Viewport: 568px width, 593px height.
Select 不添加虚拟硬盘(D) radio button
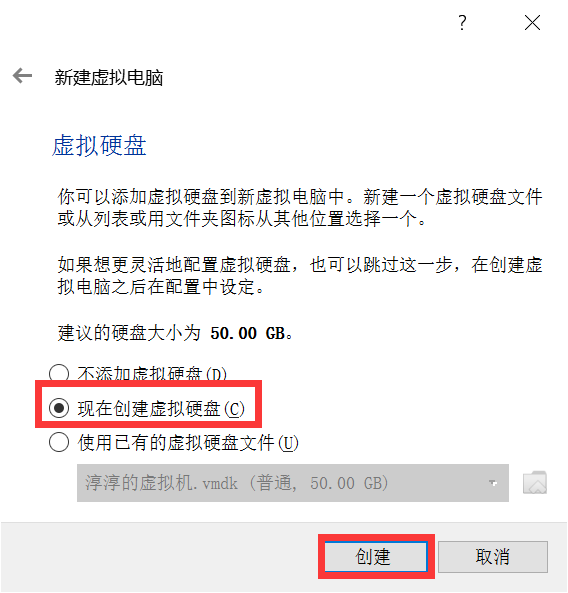coord(59,374)
